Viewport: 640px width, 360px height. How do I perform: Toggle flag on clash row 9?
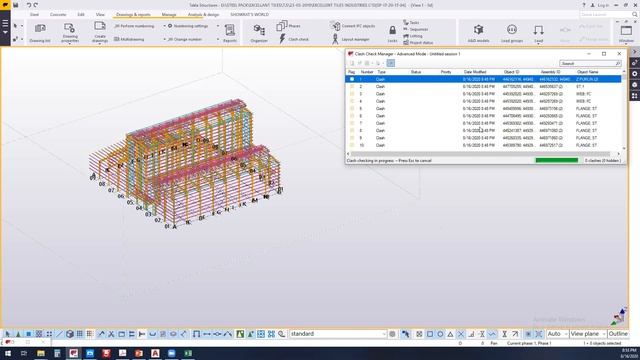pos(352,138)
